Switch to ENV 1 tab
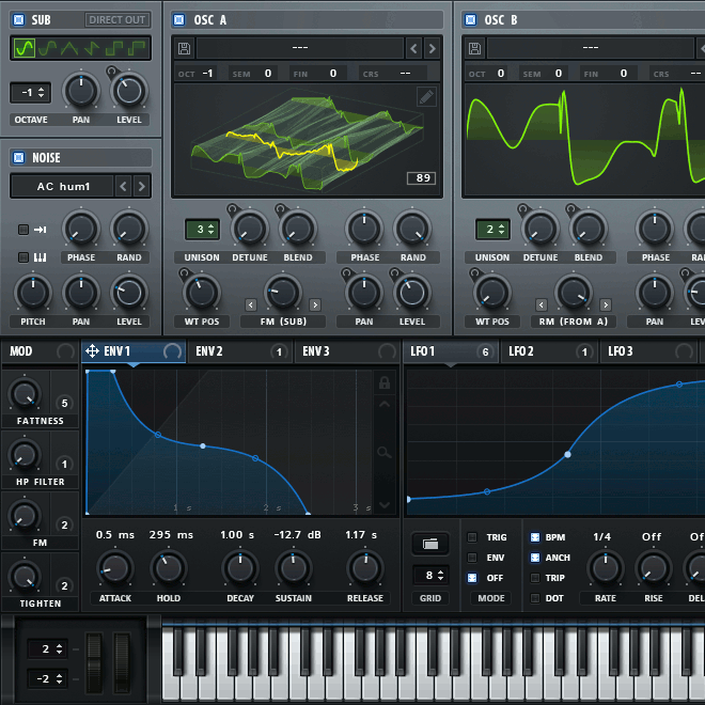705x705 pixels. [x=134, y=351]
